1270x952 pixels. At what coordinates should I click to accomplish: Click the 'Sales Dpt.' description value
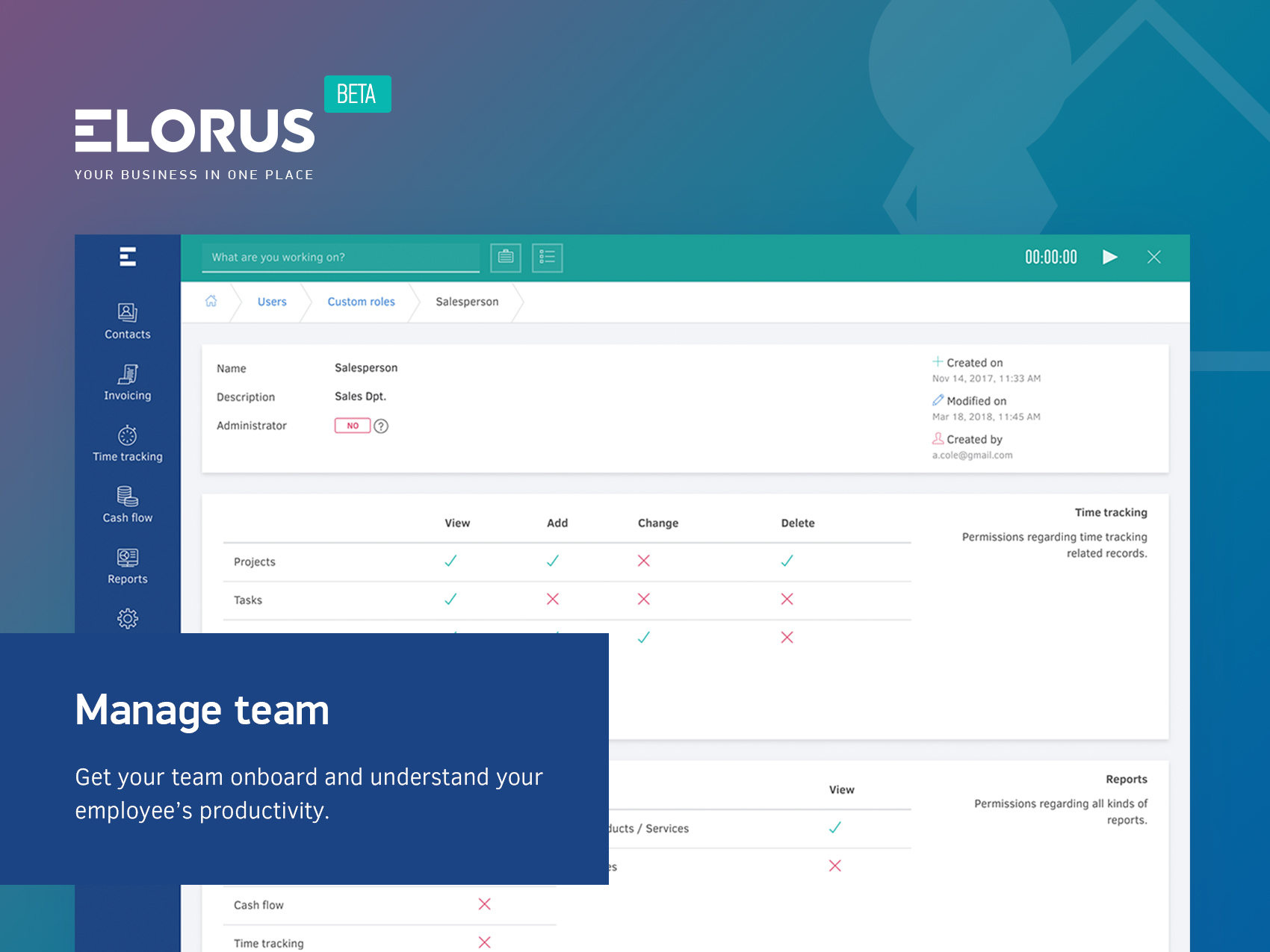(x=361, y=396)
